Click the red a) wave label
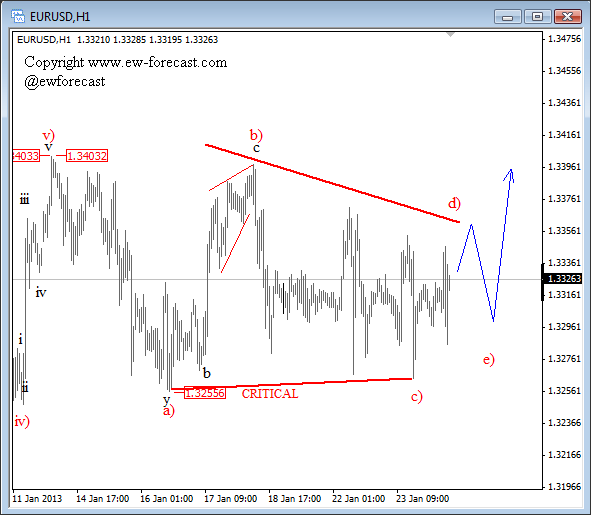 pos(168,411)
